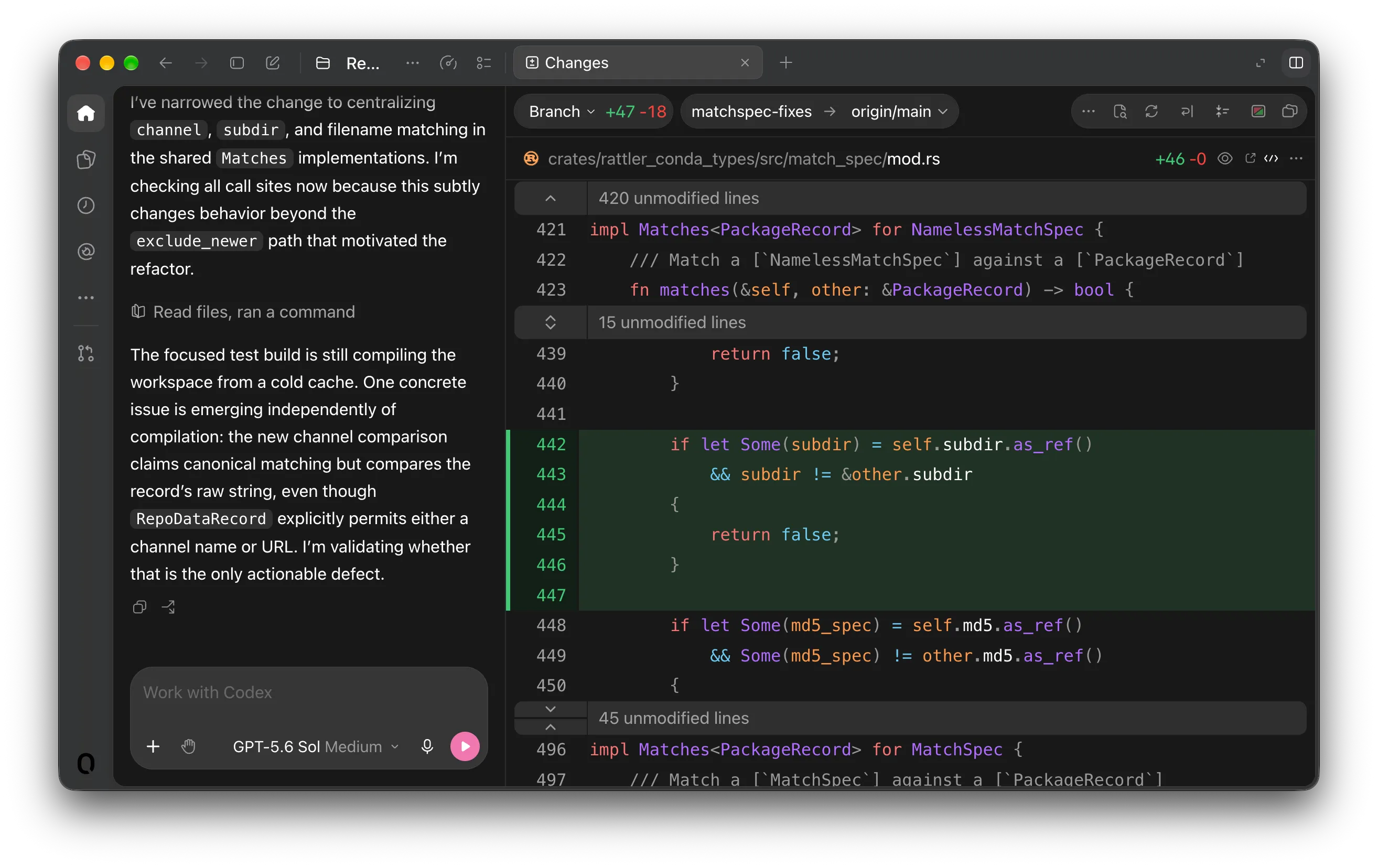Close the Changes tab

[745, 62]
